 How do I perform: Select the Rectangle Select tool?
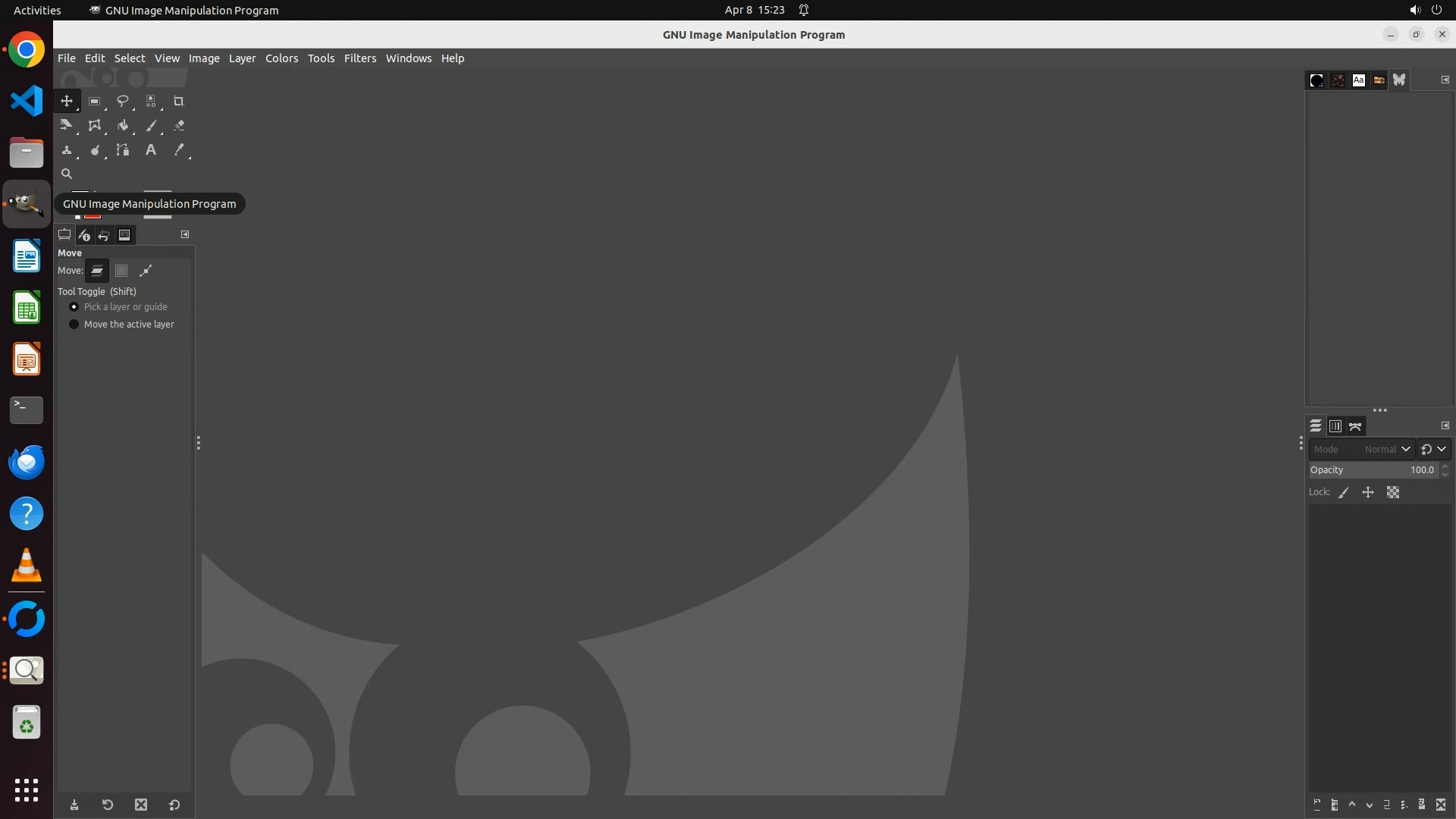[x=95, y=101]
